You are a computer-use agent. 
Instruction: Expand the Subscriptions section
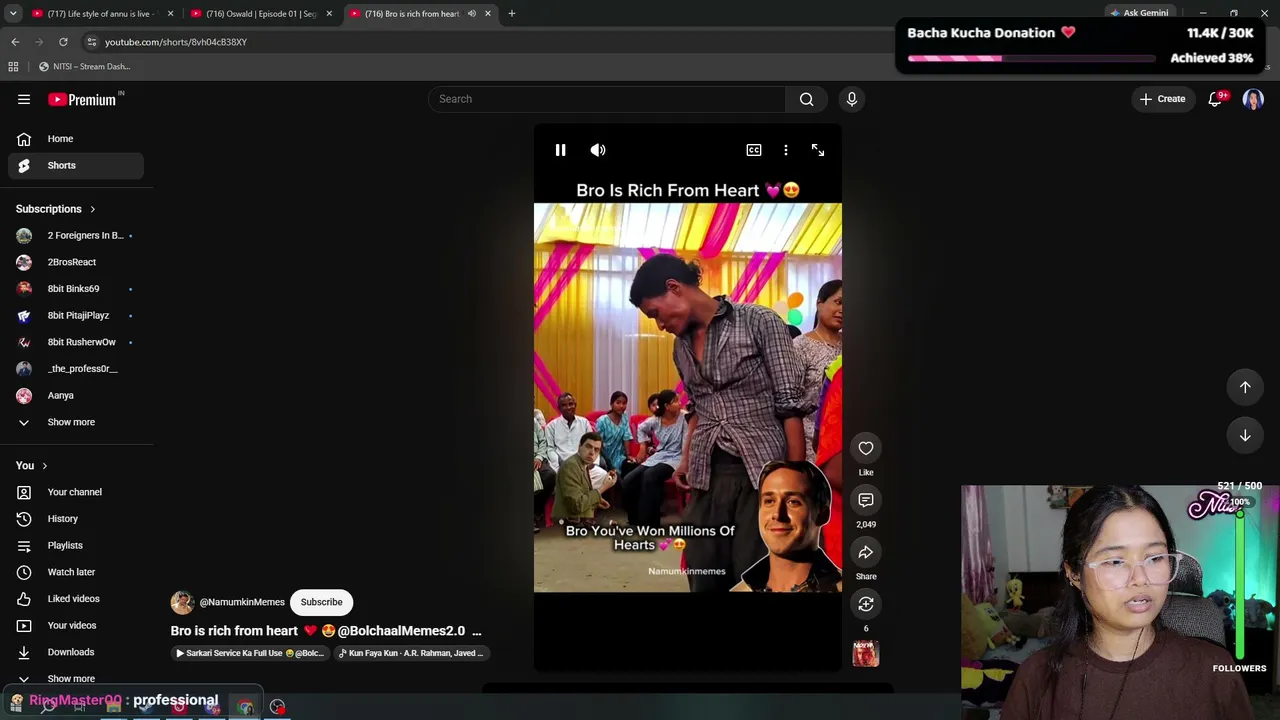[56, 209]
